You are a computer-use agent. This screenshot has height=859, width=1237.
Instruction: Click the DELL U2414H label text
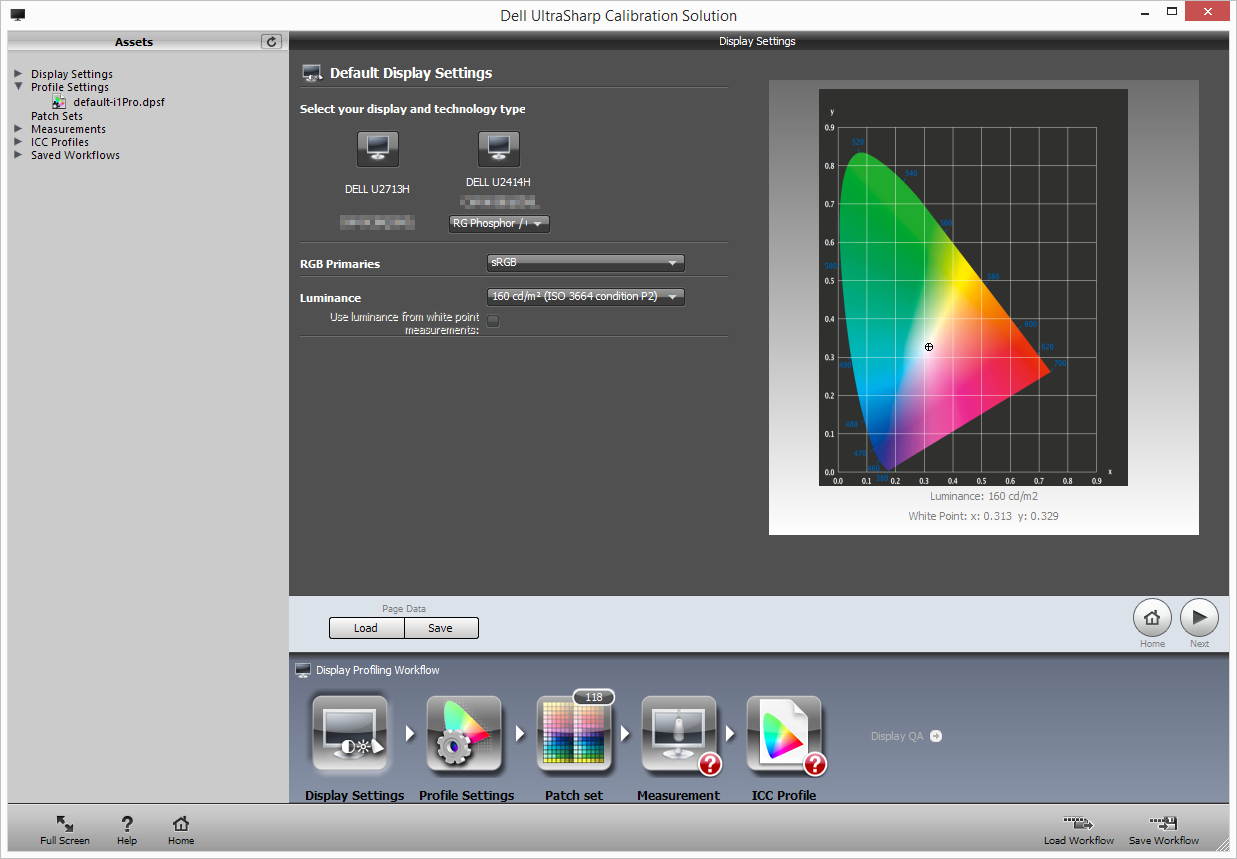pos(498,182)
